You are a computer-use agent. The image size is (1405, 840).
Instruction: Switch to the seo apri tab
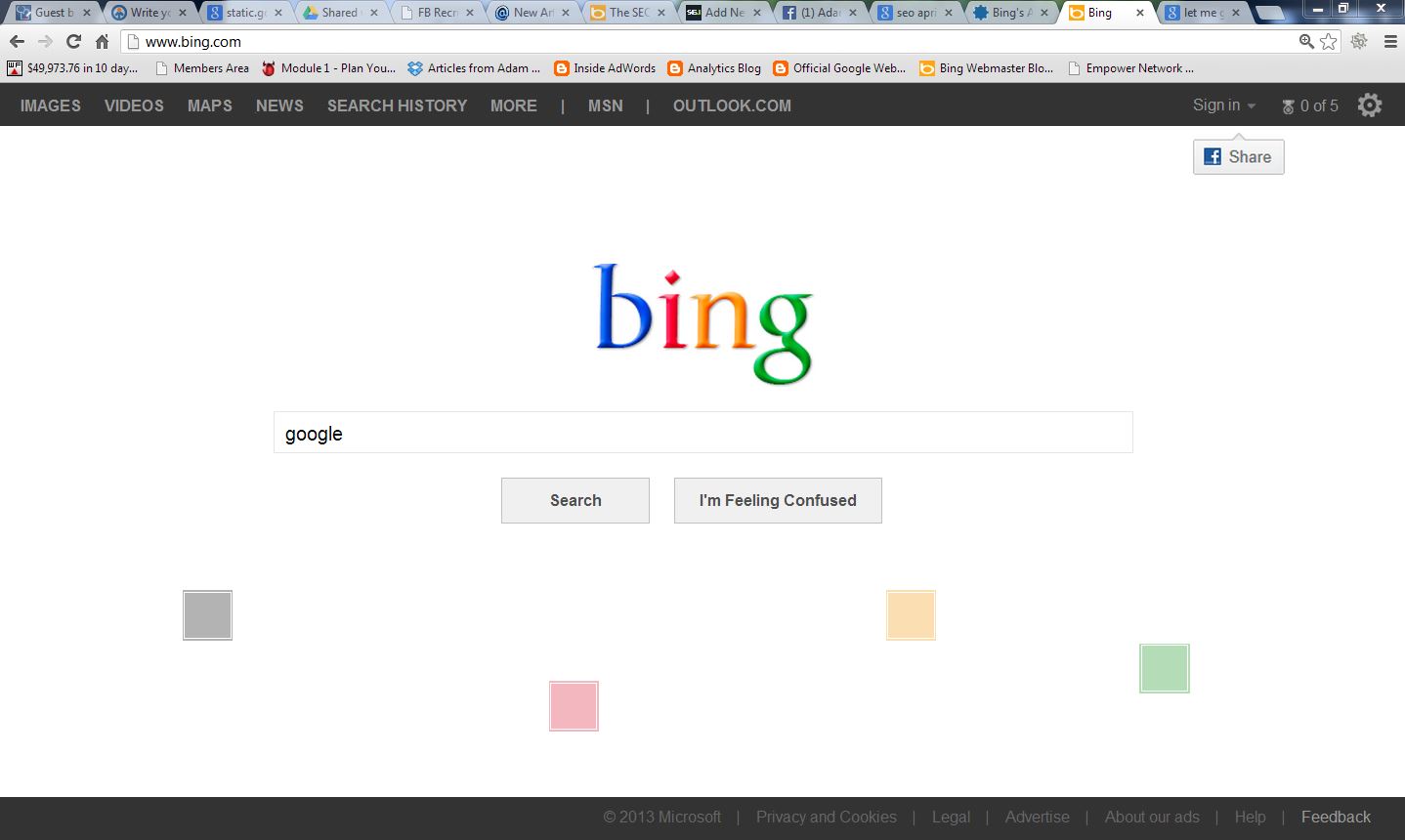[x=915, y=13]
